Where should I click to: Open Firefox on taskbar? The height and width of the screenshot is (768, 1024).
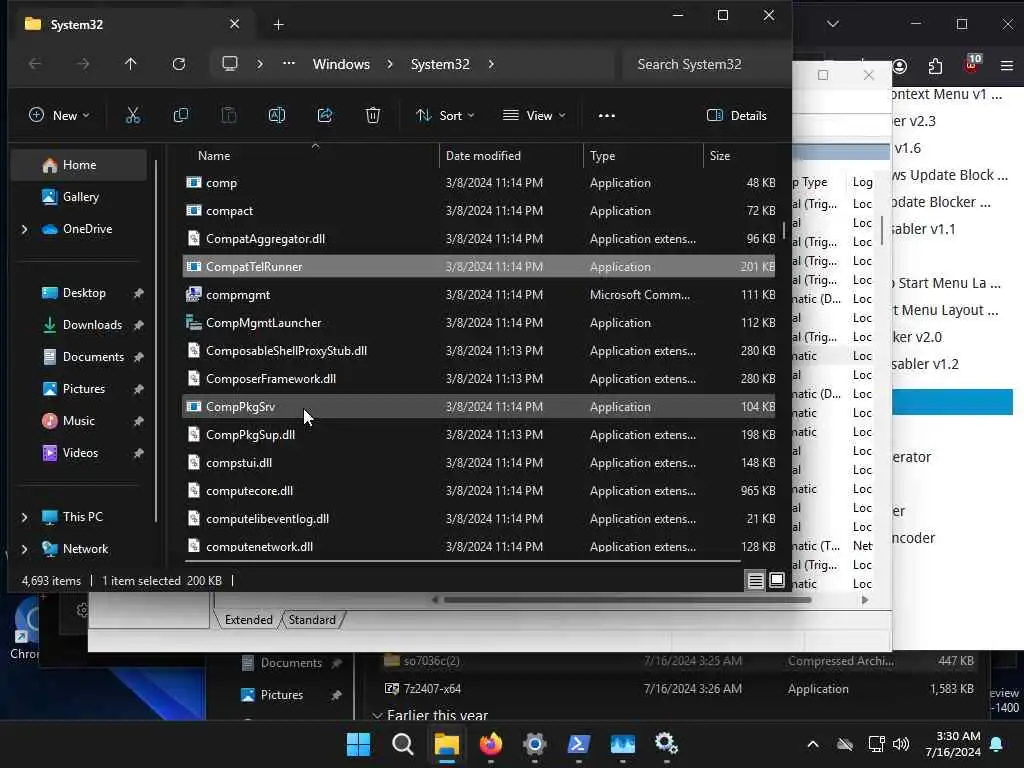[490, 744]
